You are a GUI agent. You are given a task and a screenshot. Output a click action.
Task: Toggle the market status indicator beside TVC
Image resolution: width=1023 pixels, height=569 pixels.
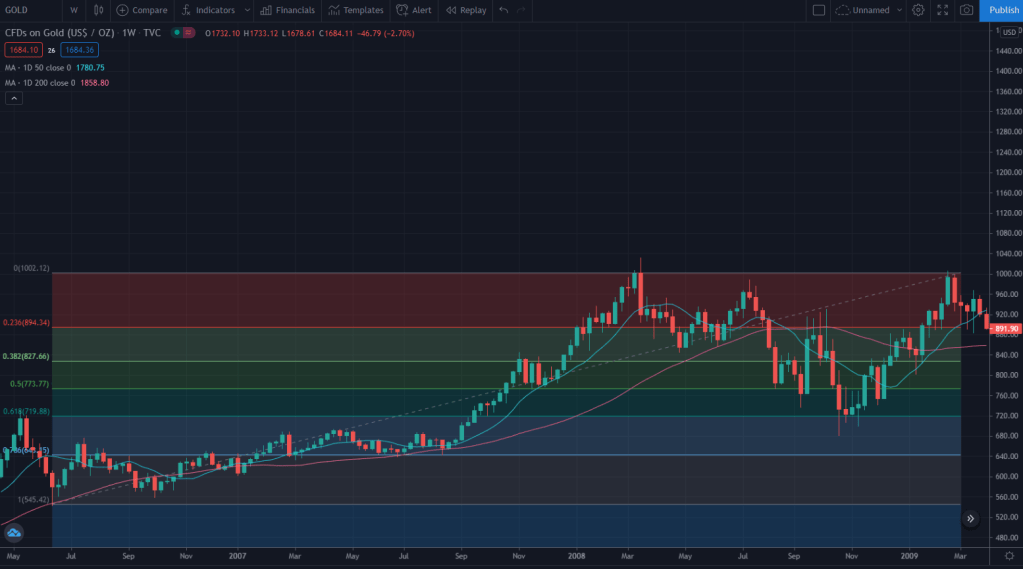point(177,33)
